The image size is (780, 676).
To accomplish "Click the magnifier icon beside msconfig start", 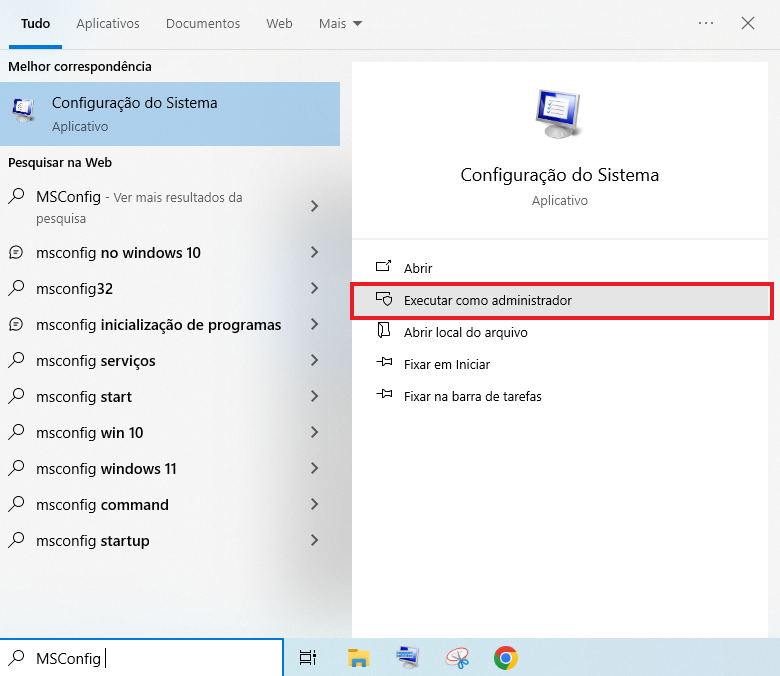I will (x=16, y=395).
